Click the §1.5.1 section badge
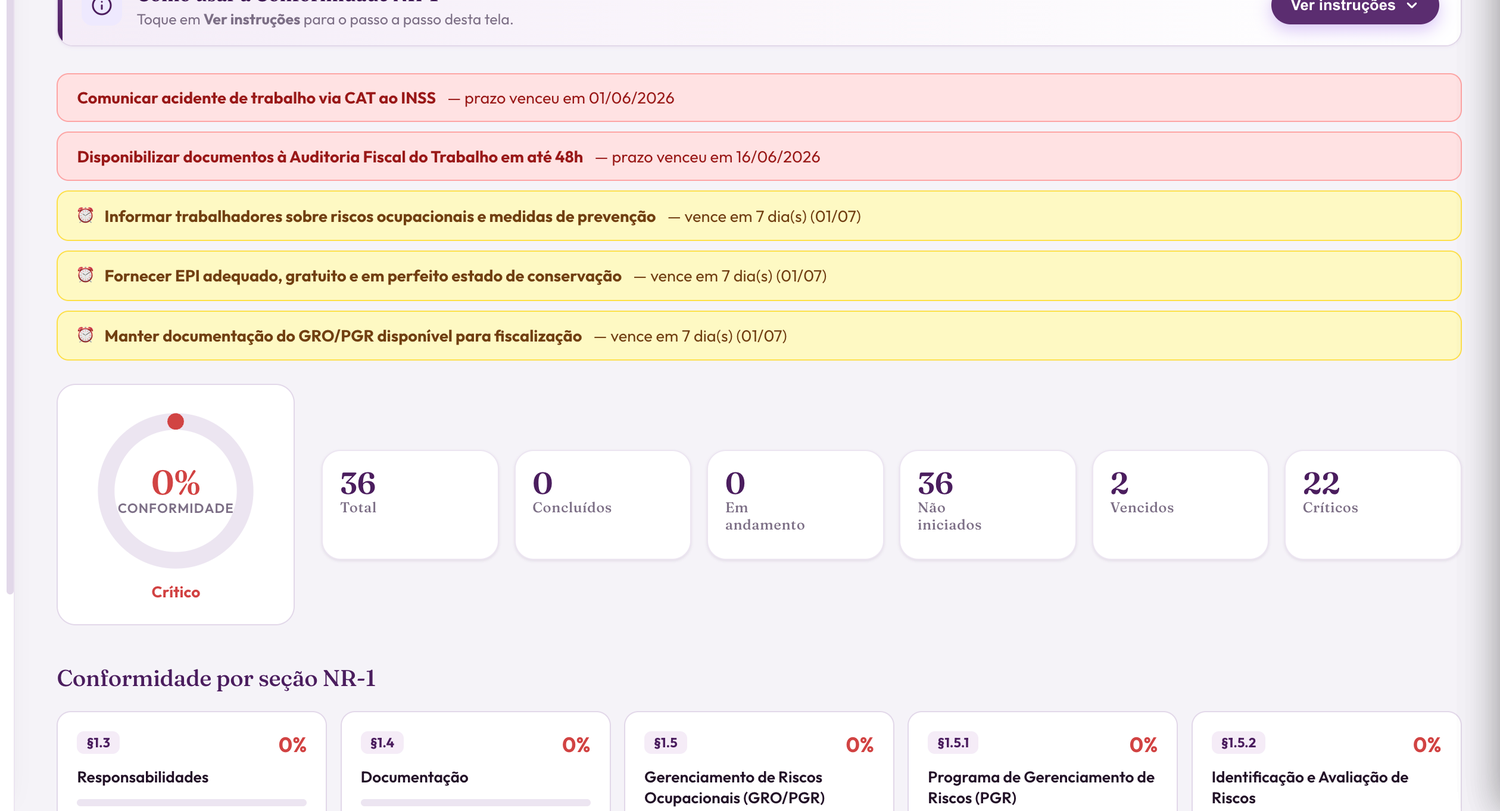This screenshot has height=811, width=1500. [x=953, y=743]
